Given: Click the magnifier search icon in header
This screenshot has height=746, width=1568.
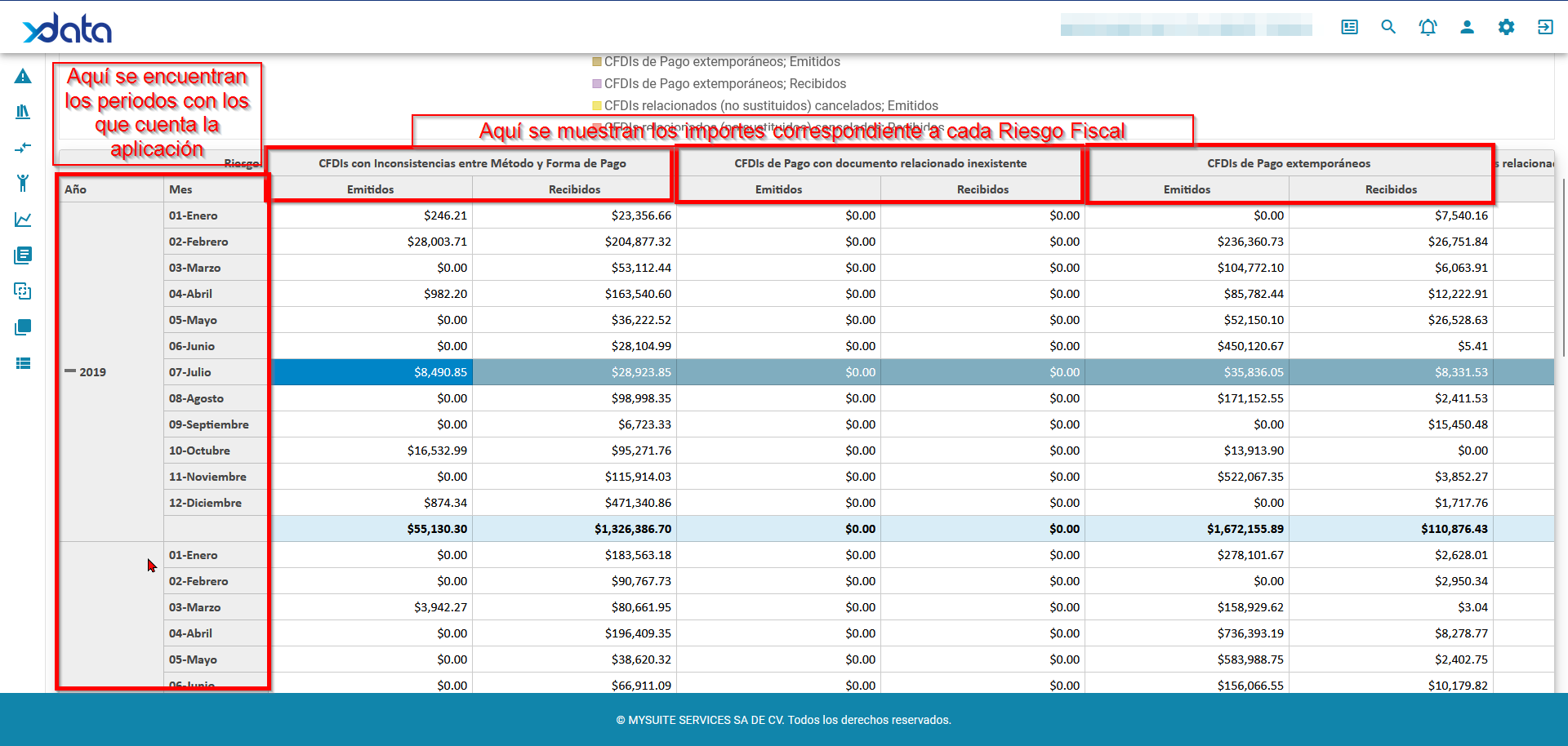Looking at the screenshot, I should [1388, 27].
